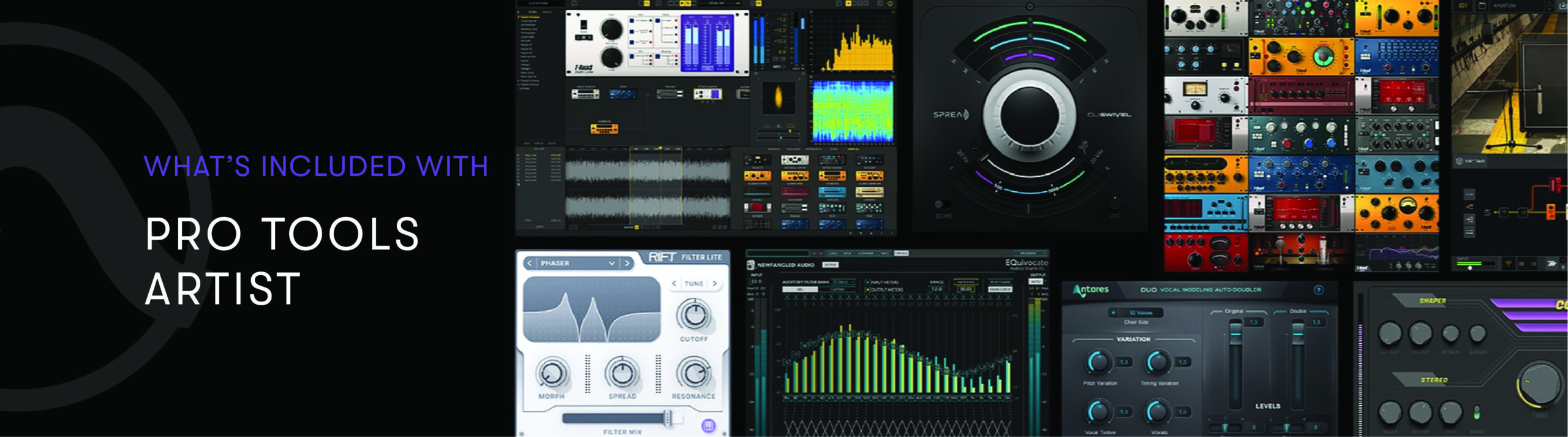1568x437 pixels.
Task: Open the 32 Voices Choir Size dropdown
Action: [1136, 313]
